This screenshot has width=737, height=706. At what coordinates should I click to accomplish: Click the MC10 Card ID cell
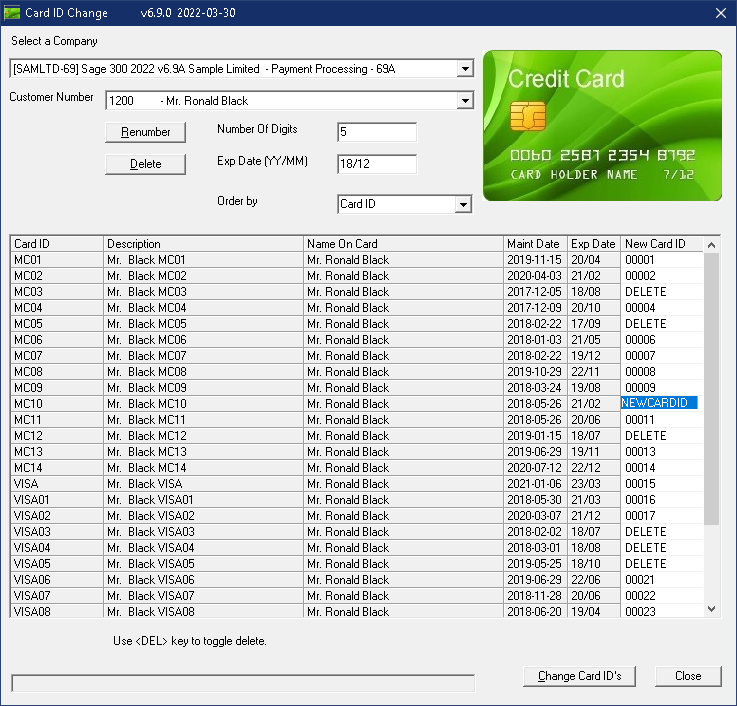point(56,404)
